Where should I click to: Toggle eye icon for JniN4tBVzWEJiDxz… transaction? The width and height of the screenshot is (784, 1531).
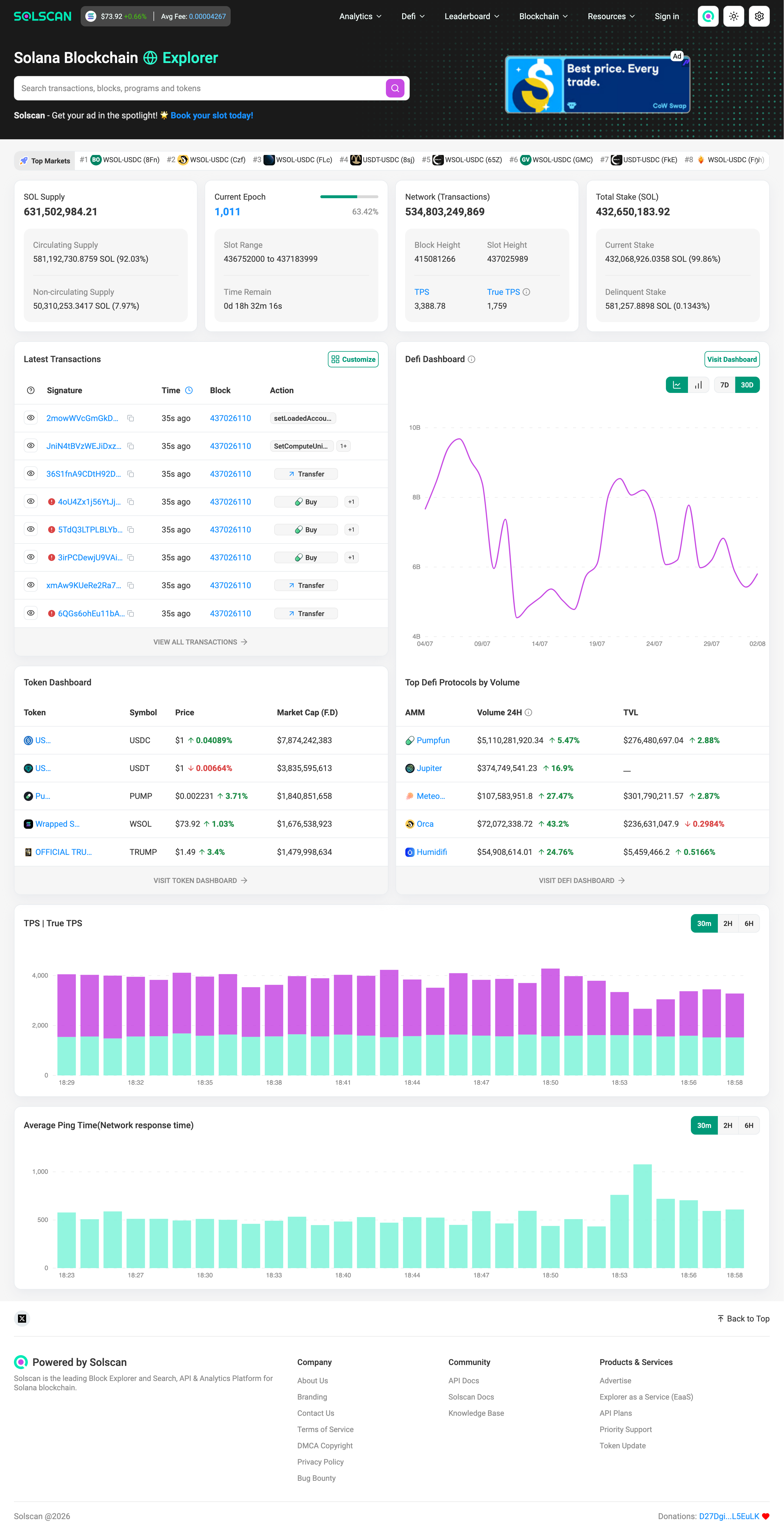click(x=31, y=446)
